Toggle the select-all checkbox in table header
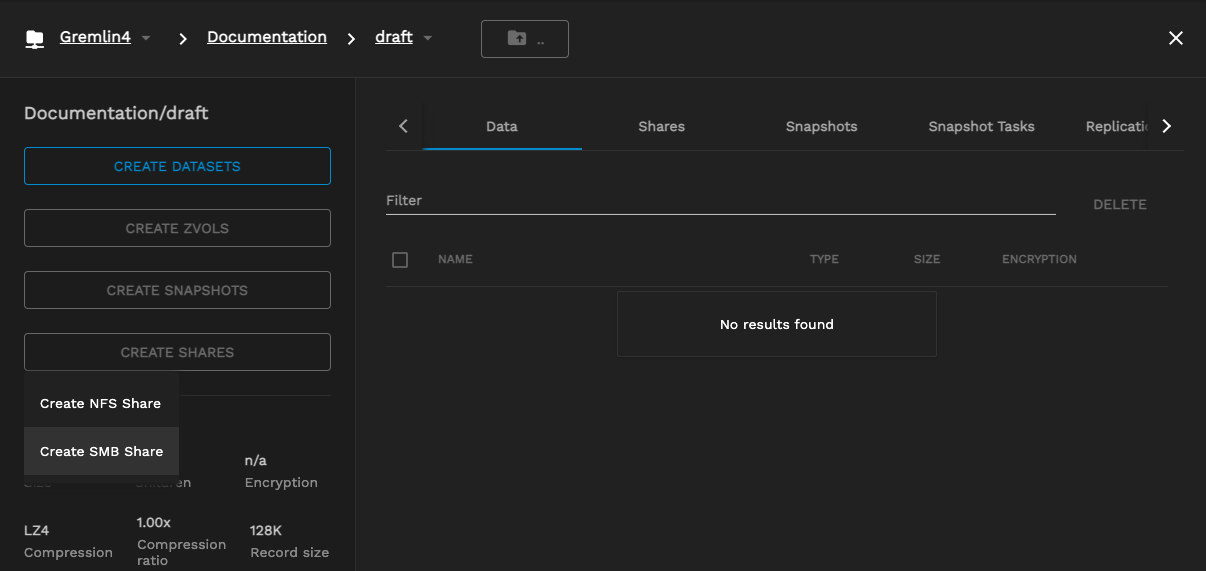This screenshot has height=571, width=1206. click(x=400, y=260)
